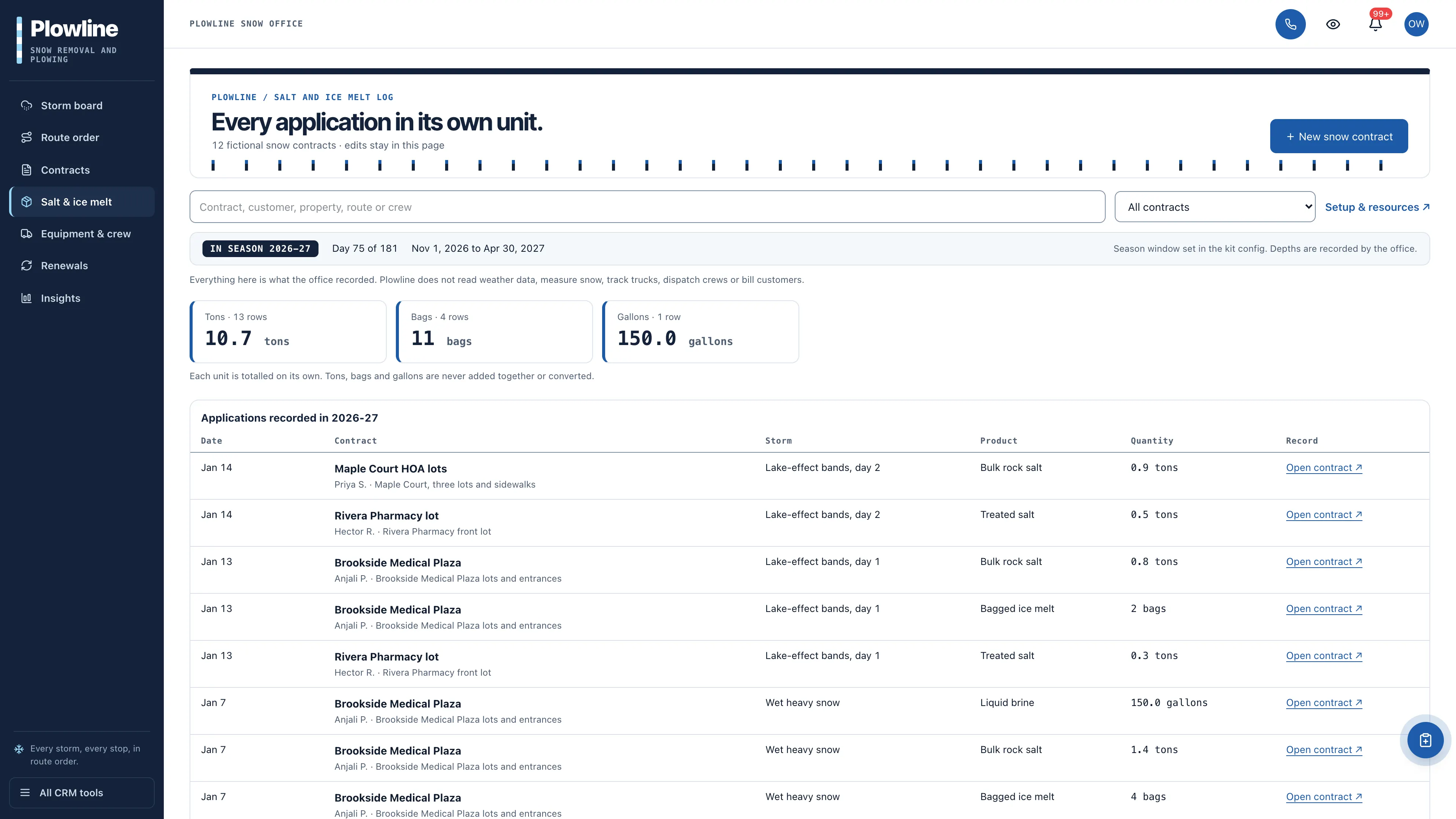The image size is (1456, 819).
Task: Click the floating clipboard button
Action: coord(1426,740)
